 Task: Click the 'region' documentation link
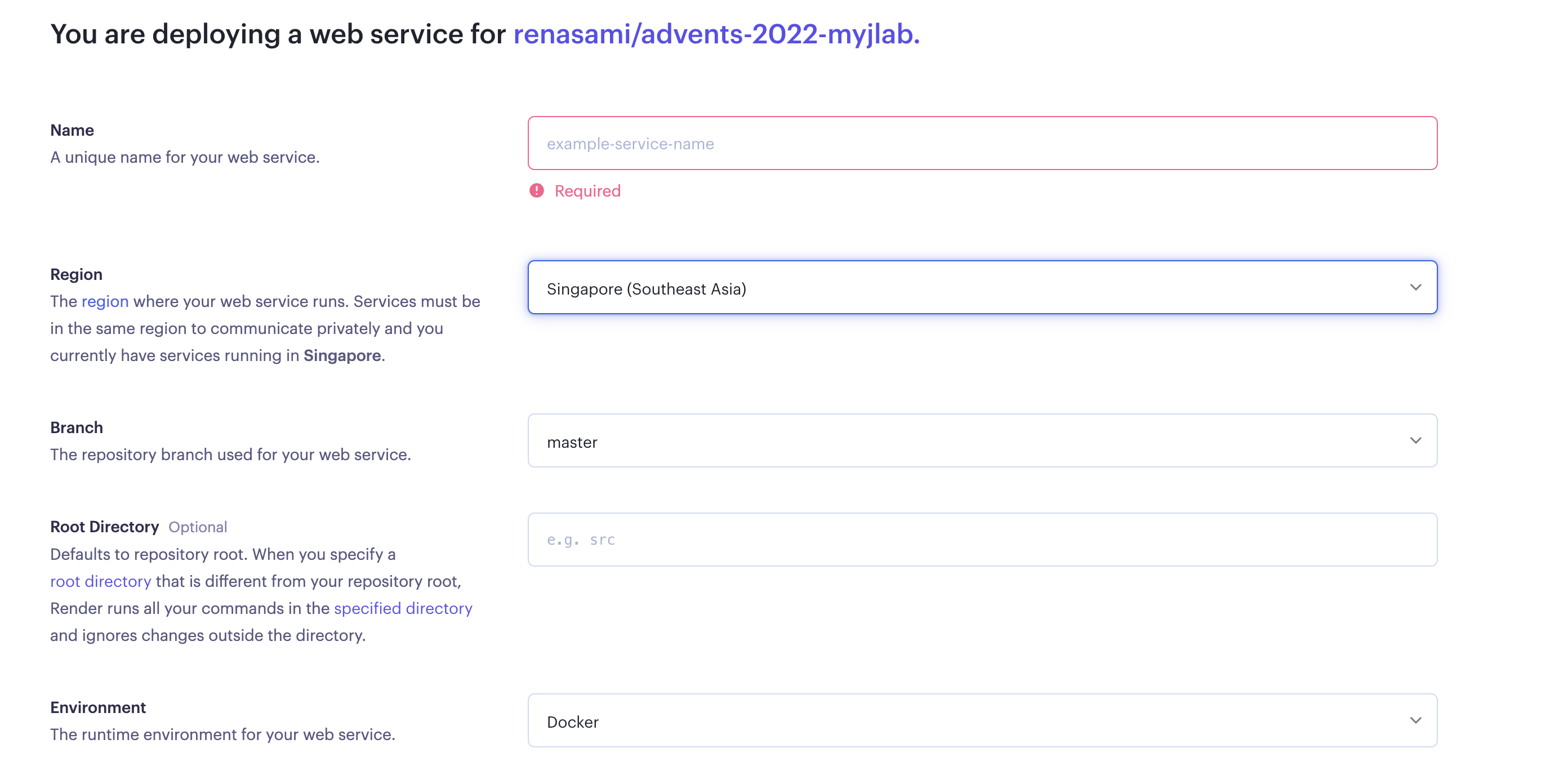coord(105,301)
